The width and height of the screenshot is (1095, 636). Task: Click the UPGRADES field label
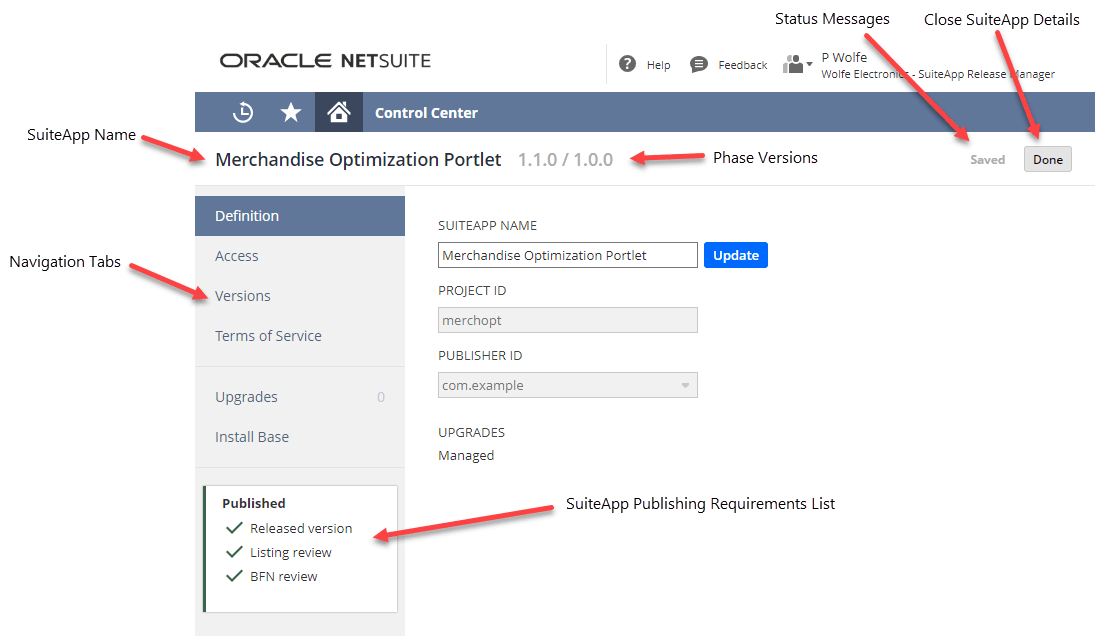pos(471,432)
